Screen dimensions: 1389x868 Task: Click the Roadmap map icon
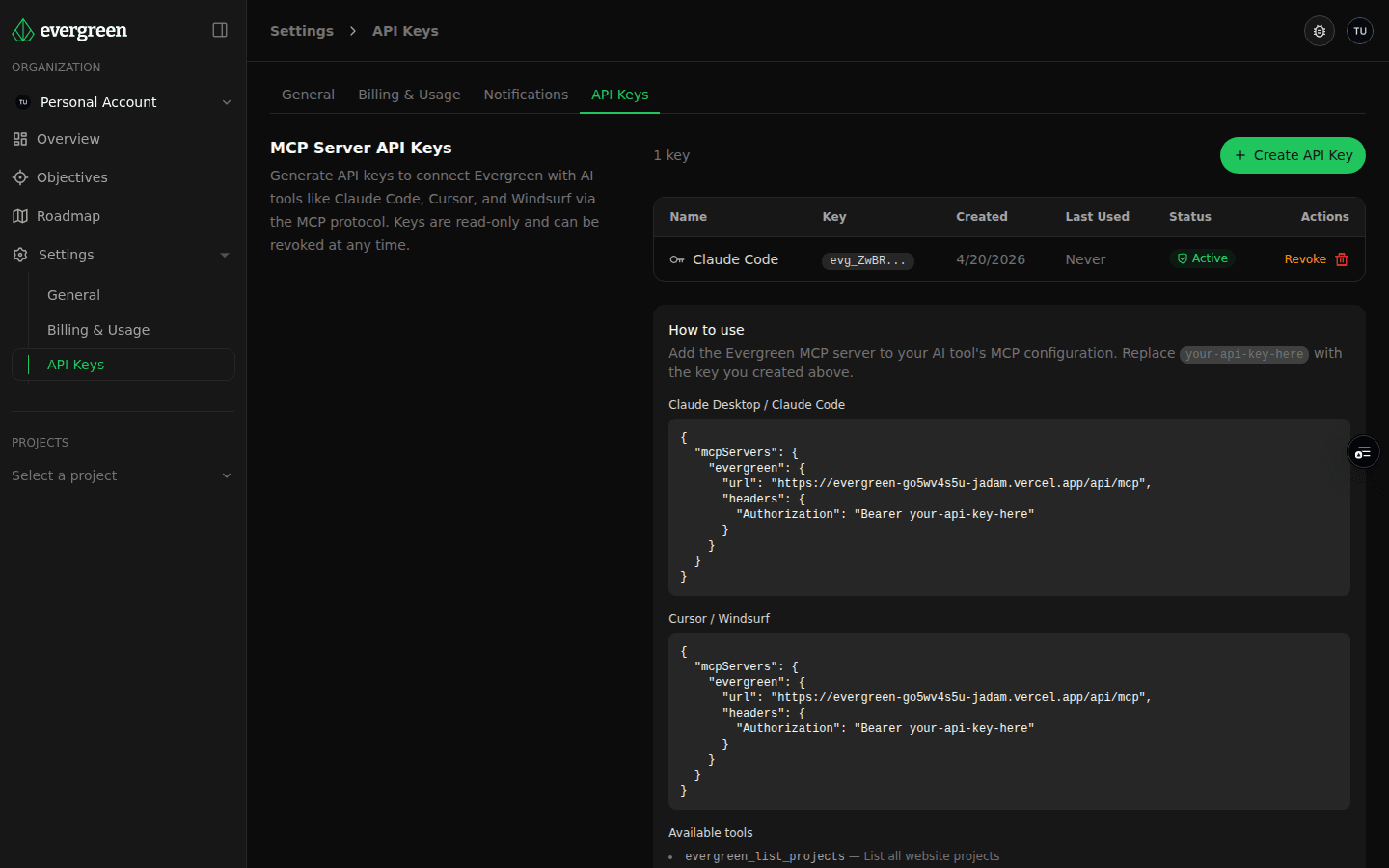[x=19, y=216]
